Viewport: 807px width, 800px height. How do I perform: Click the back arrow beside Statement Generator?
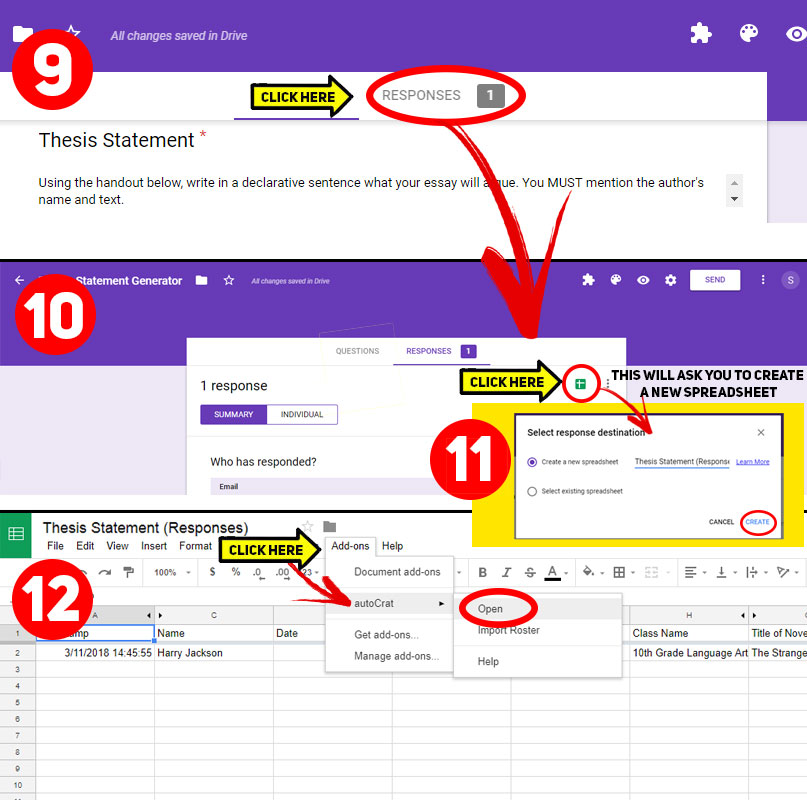click(x=19, y=280)
